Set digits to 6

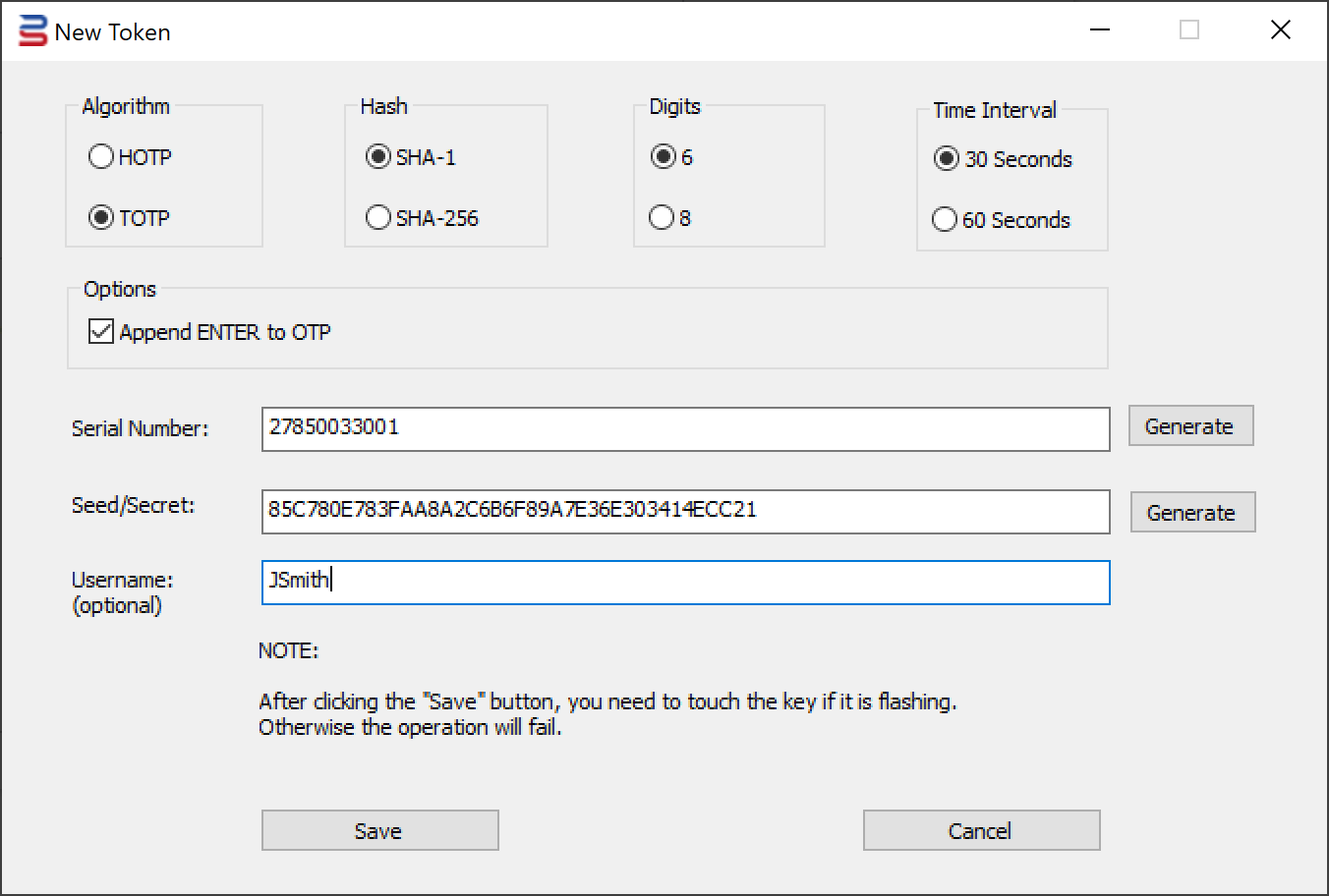pos(664,157)
